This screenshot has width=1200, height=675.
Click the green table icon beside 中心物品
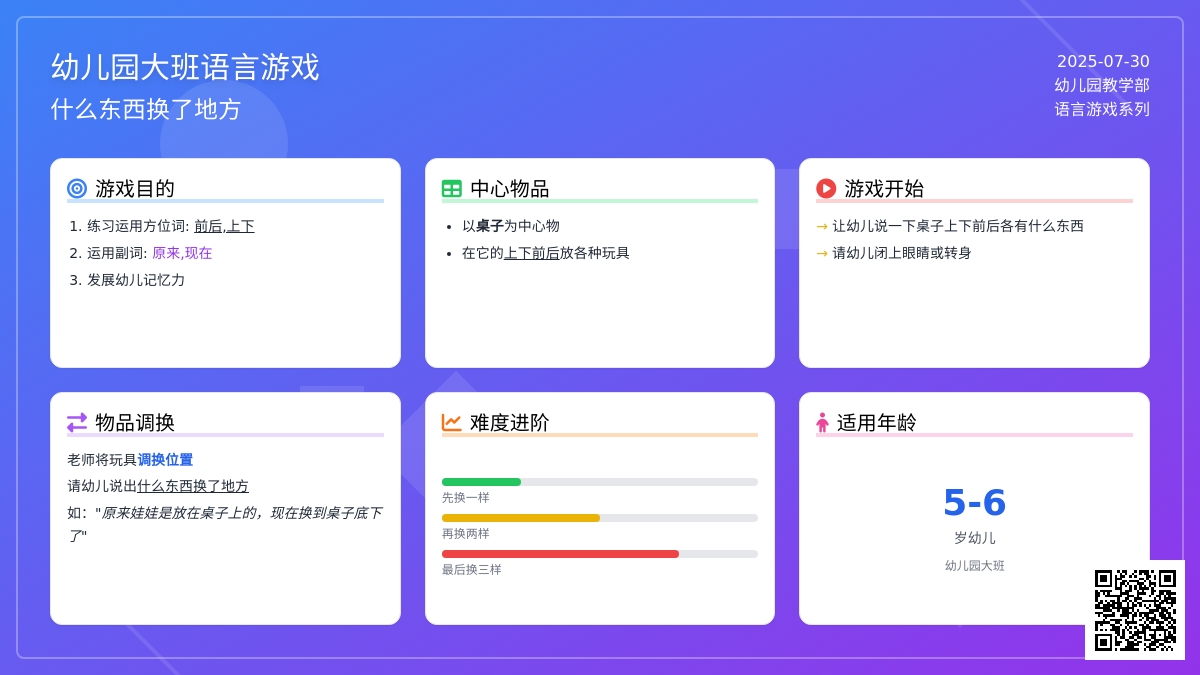pos(452,188)
